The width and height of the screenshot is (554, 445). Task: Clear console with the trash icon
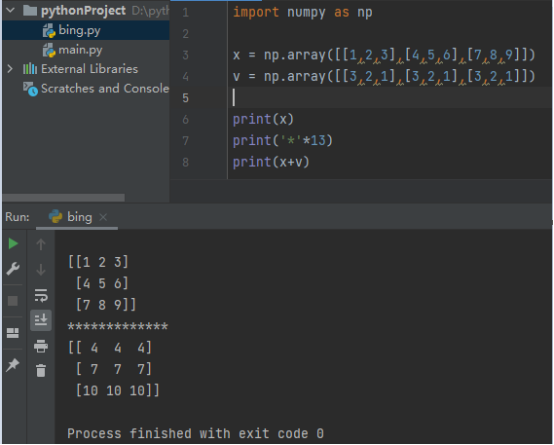click(41, 371)
